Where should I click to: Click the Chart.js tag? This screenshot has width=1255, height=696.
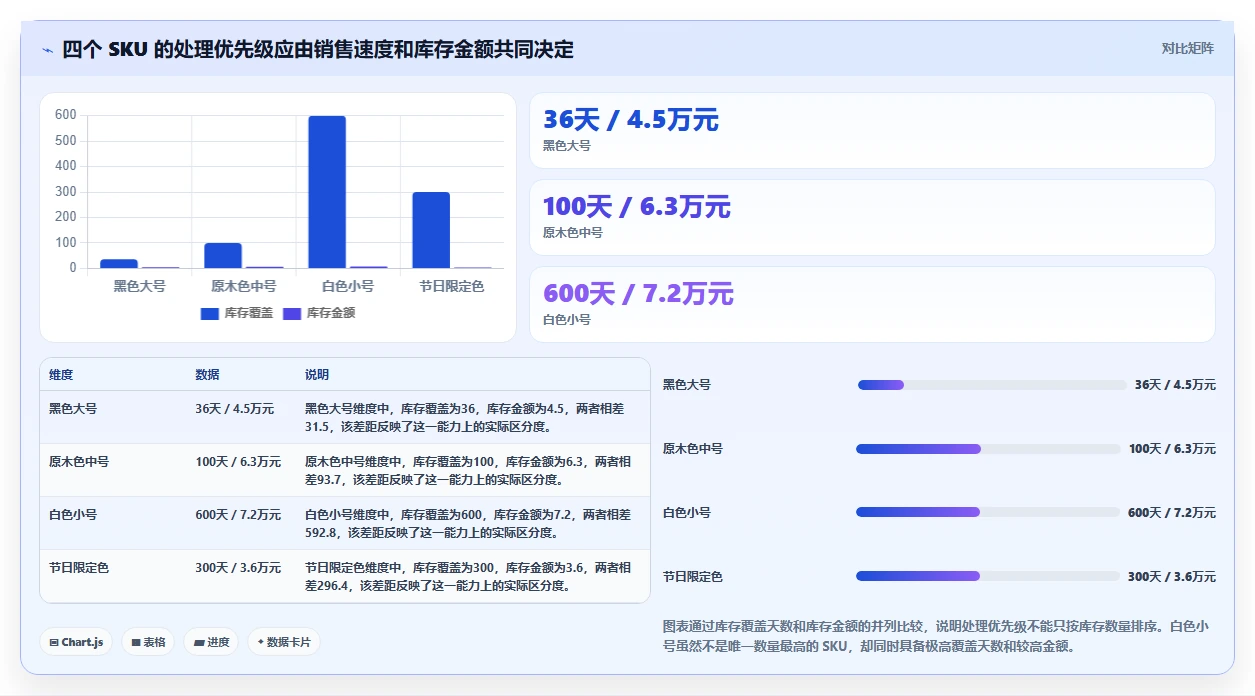tap(76, 642)
